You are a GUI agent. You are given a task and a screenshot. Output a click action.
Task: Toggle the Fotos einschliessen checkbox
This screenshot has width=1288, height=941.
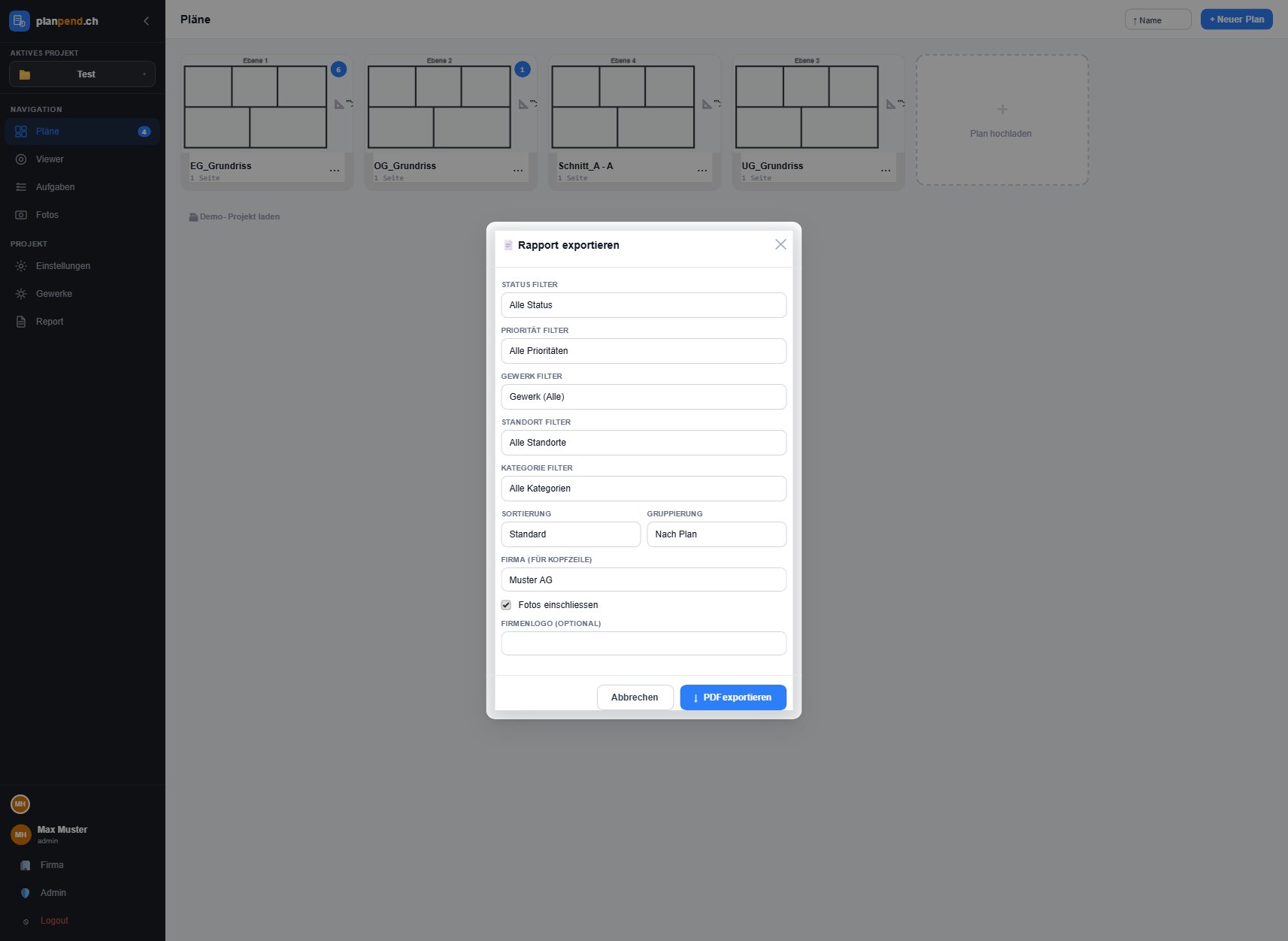[506, 605]
